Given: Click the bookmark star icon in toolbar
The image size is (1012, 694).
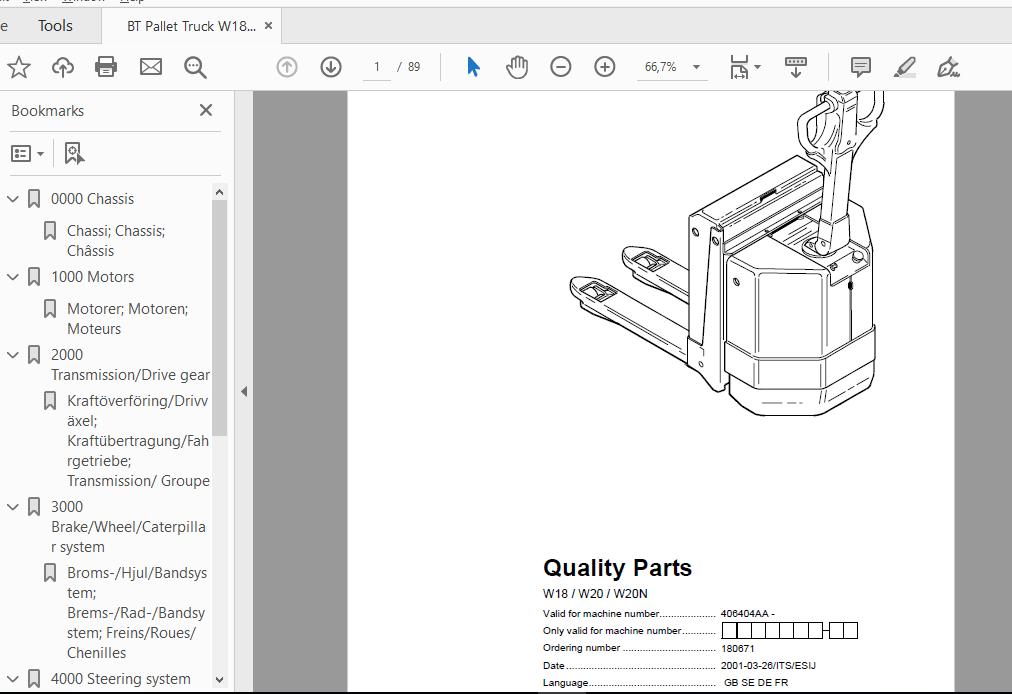Looking at the screenshot, I should click(x=19, y=67).
